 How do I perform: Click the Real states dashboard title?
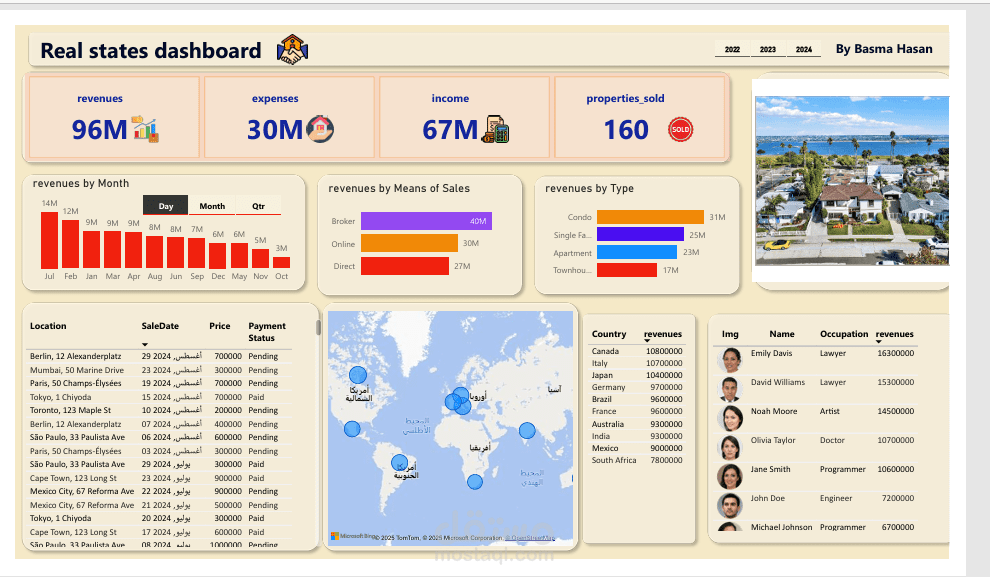point(150,51)
